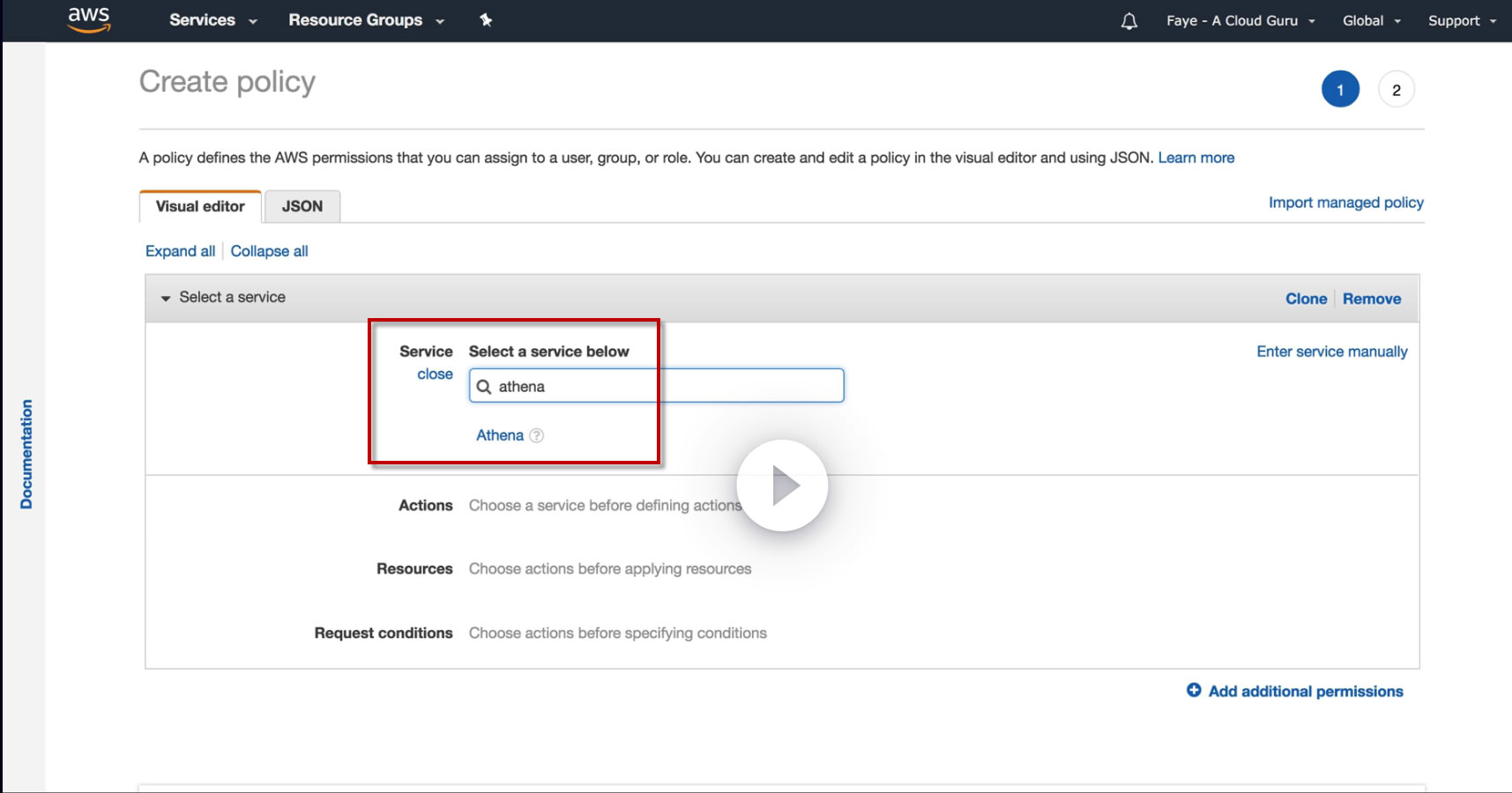Click the Athena help question icon
Image resolution: width=1512 pixels, height=793 pixels.
click(x=536, y=435)
